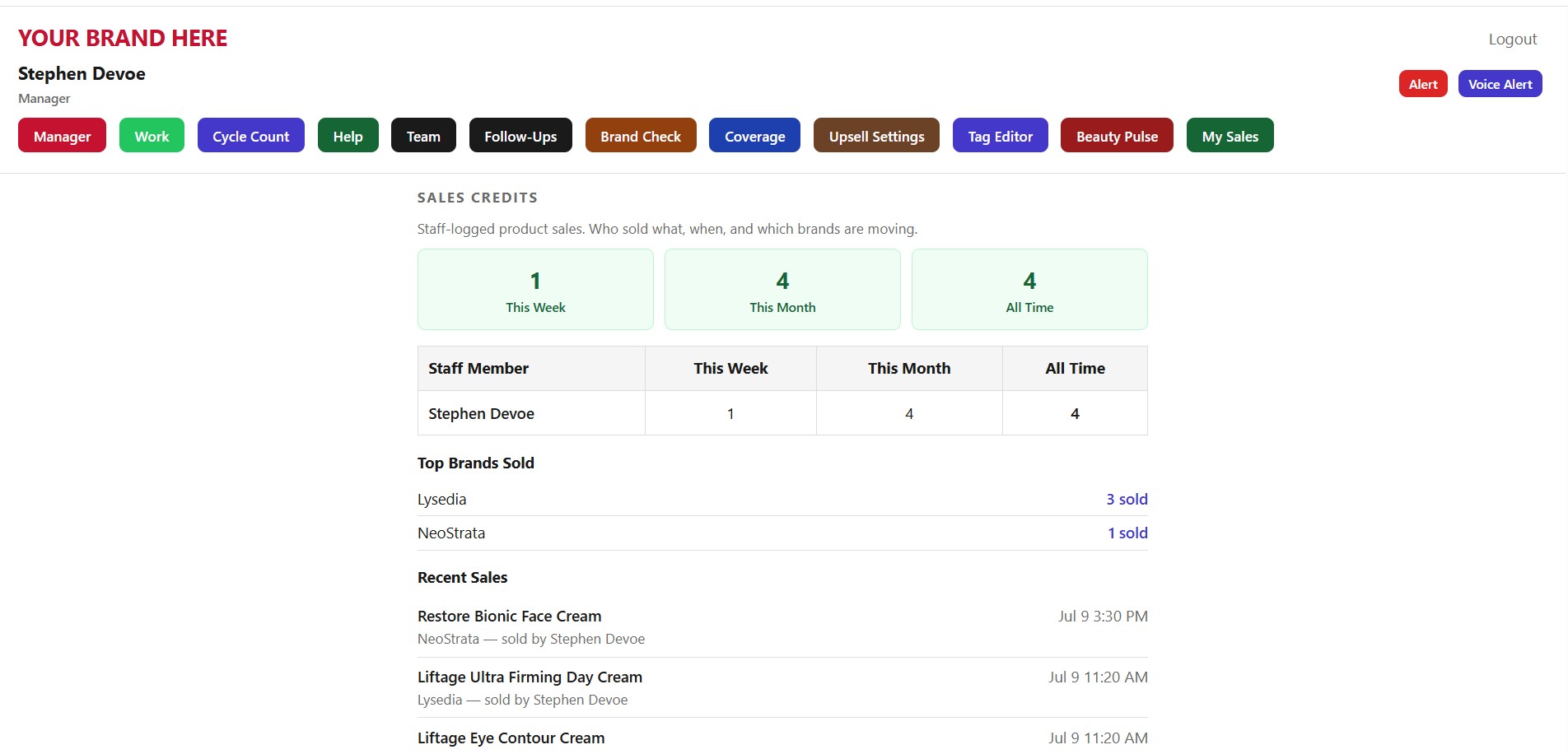The width and height of the screenshot is (1568, 754).
Task: Select the This Week summary card
Action: pyautogui.click(x=535, y=289)
